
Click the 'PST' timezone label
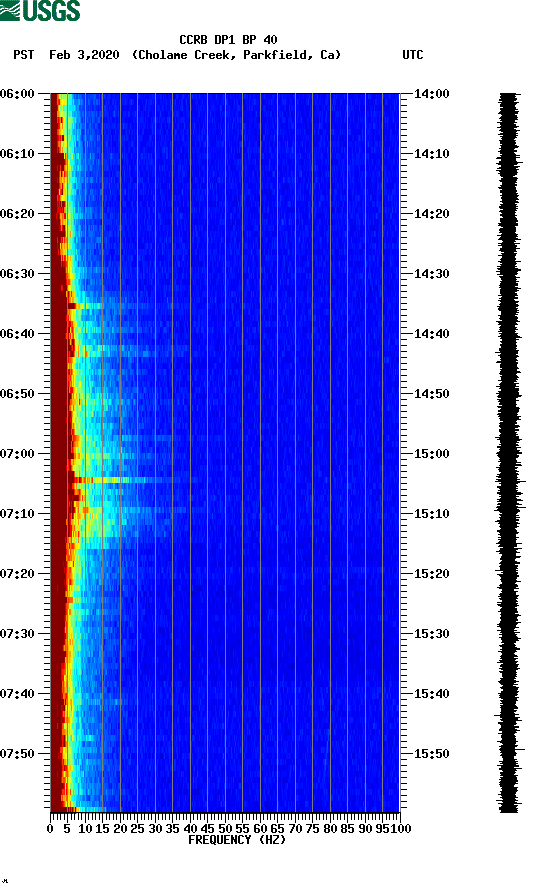(x=24, y=55)
